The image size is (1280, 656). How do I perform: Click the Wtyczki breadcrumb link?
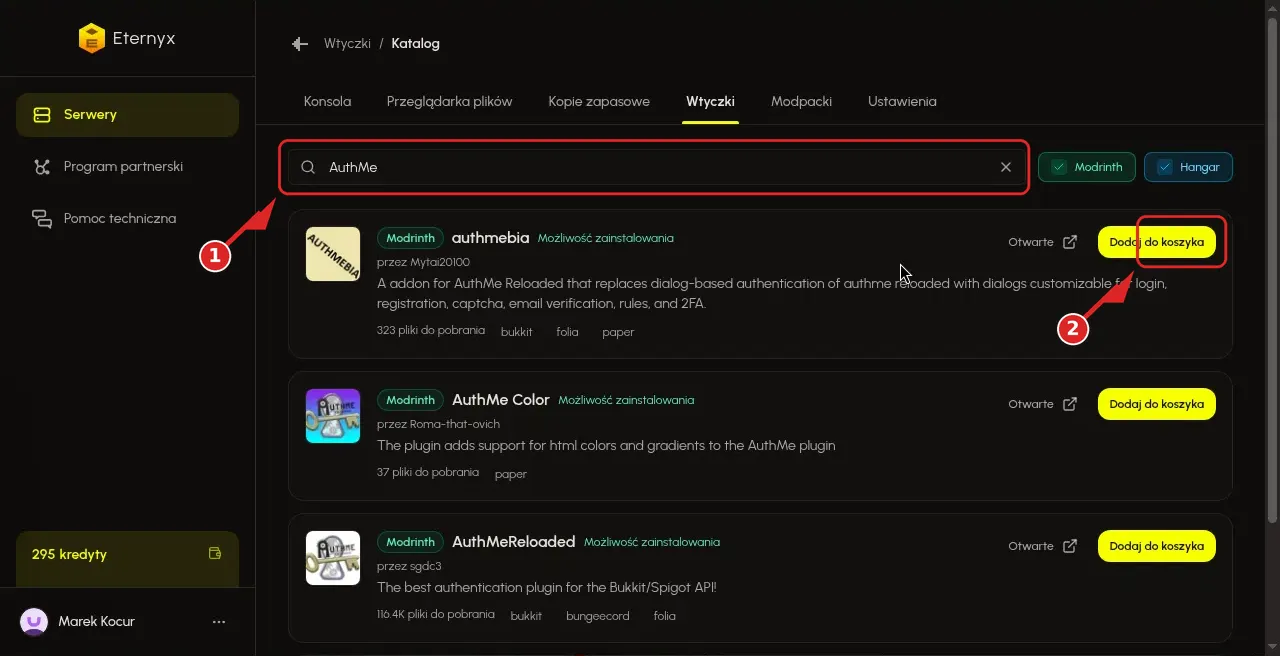click(347, 44)
